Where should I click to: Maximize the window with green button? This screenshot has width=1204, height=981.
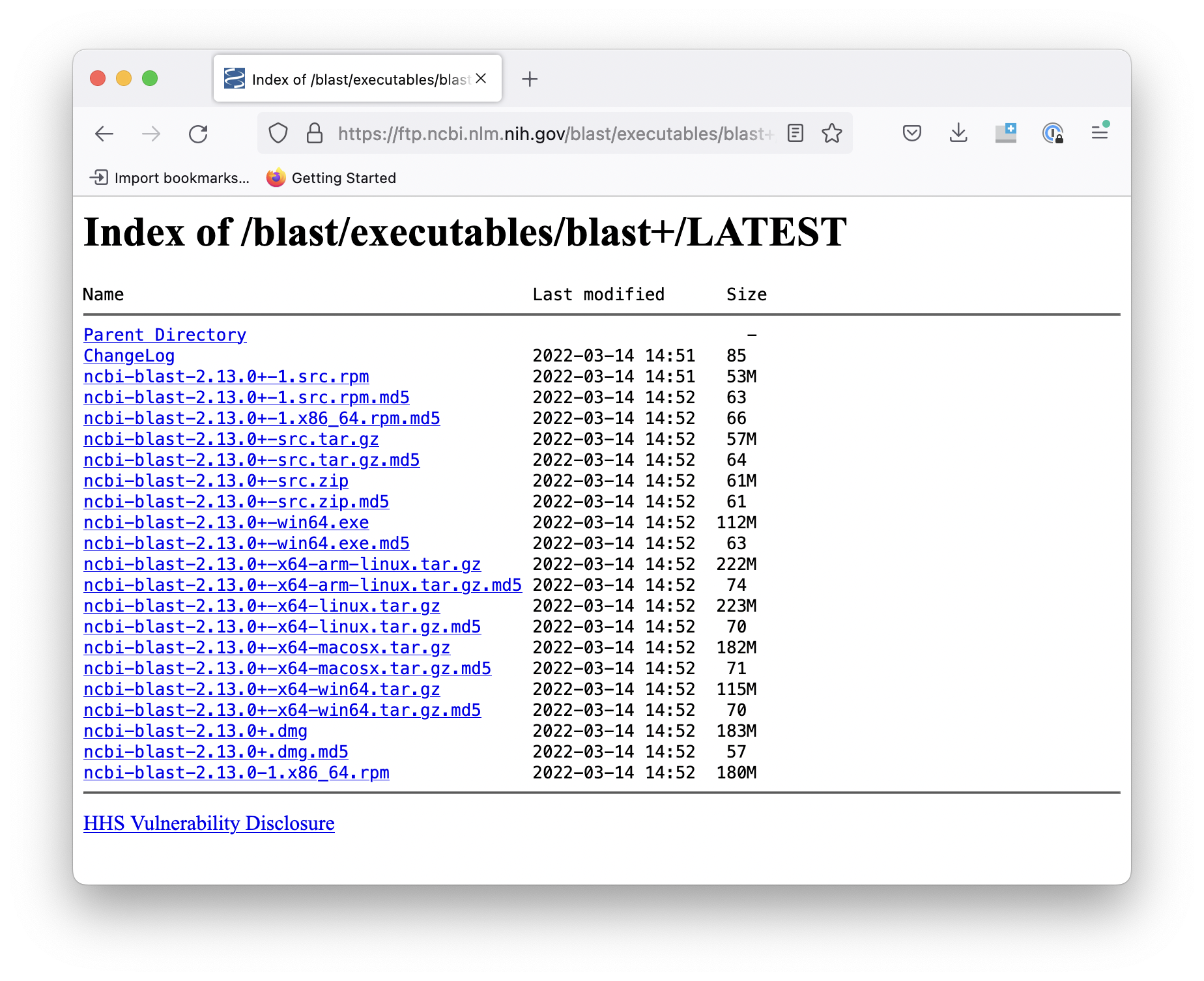(x=150, y=78)
